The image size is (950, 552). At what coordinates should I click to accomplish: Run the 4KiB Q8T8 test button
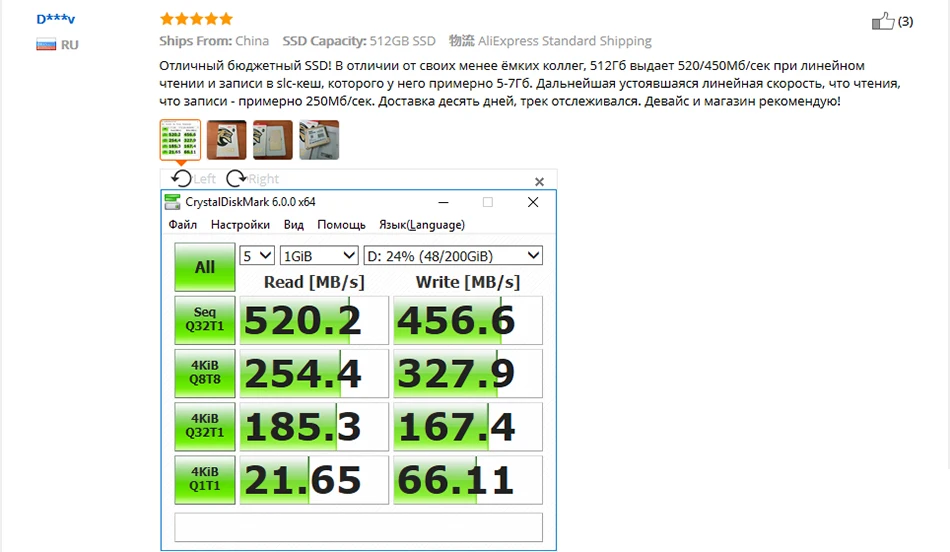pyautogui.click(x=205, y=373)
